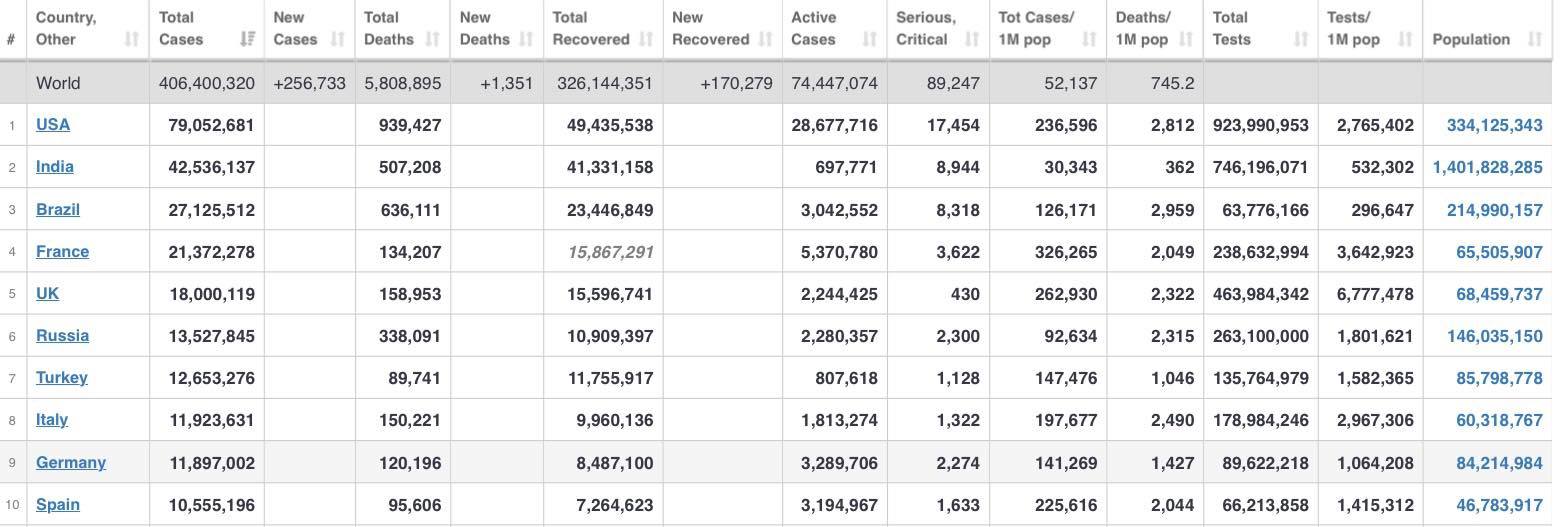Sort by the Total Deaths column header
Screen dimensions: 1560x527
tap(401, 29)
